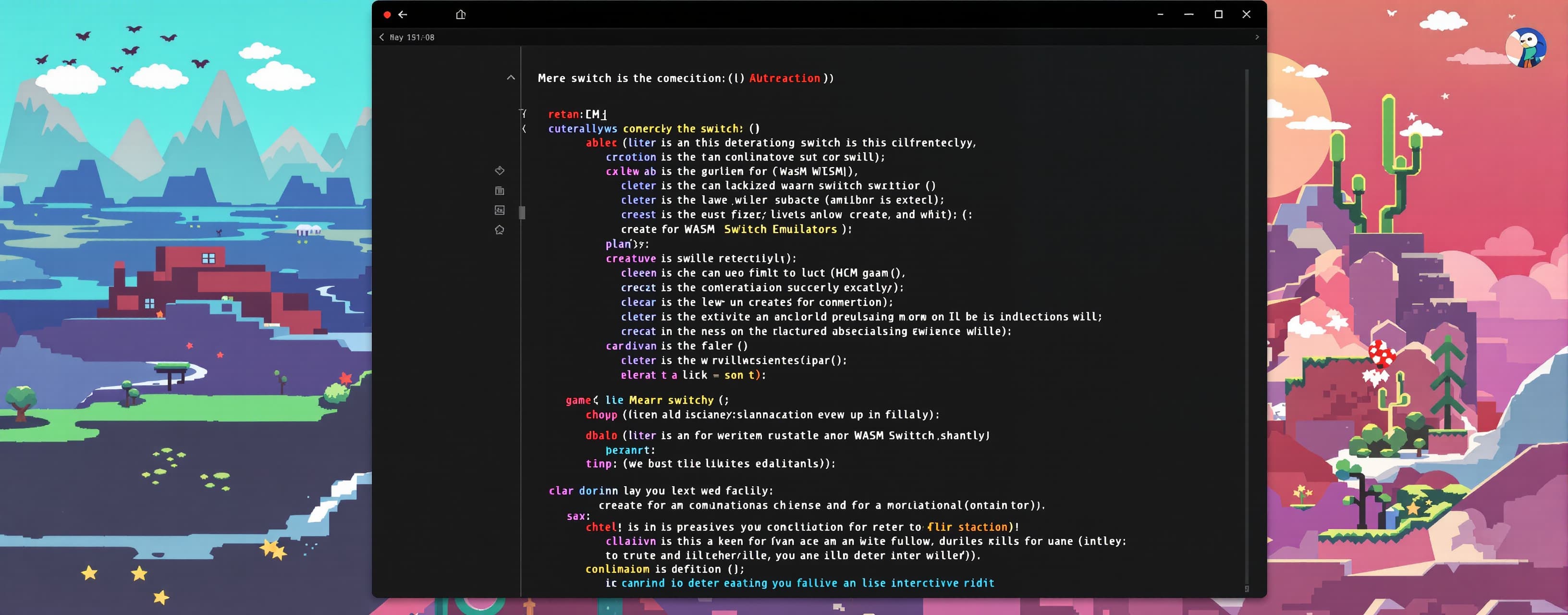Click the 'clar dorinn' text

(x=583, y=491)
